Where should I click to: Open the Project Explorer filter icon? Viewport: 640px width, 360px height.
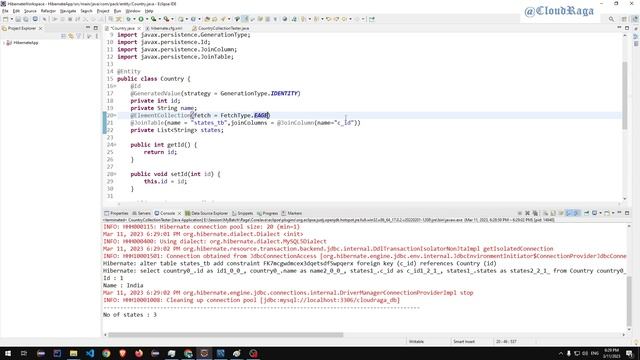pyautogui.click(x=79, y=36)
